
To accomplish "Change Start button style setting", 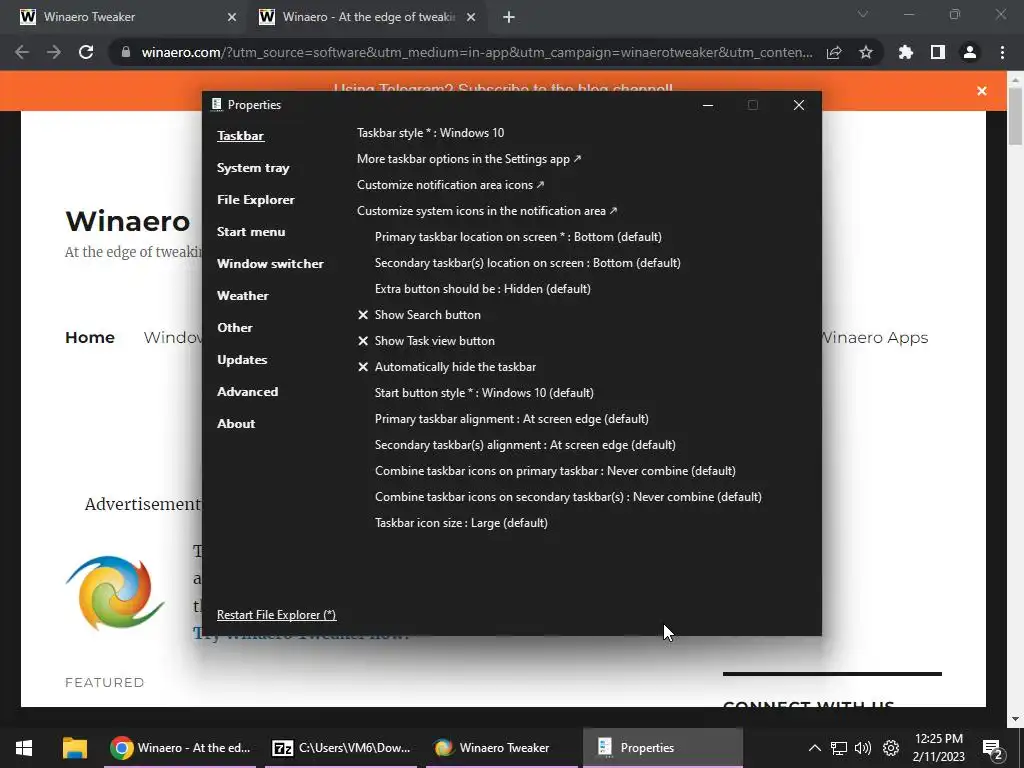I will (484, 393).
